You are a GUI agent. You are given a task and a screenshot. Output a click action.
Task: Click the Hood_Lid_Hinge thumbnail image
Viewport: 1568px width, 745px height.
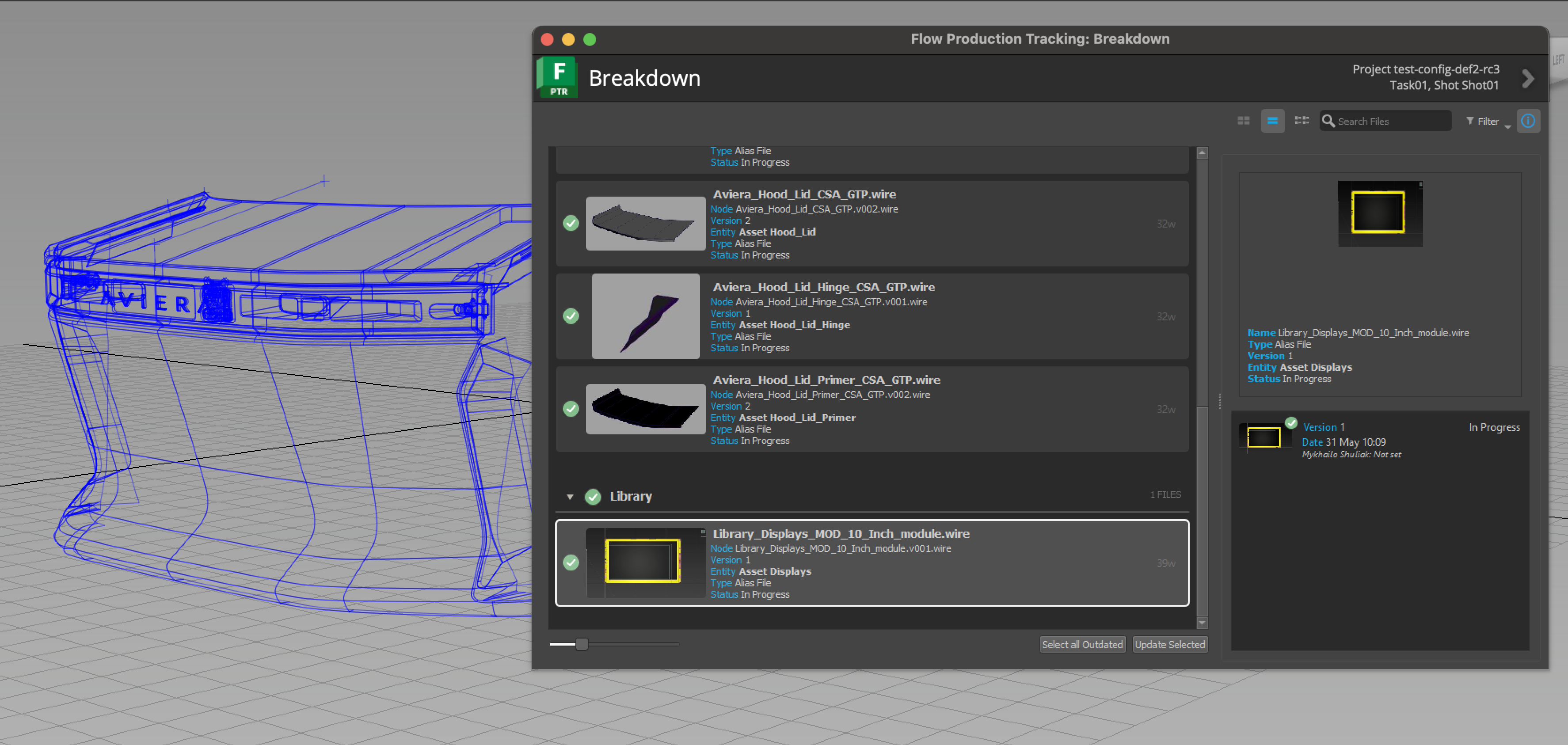pos(646,316)
